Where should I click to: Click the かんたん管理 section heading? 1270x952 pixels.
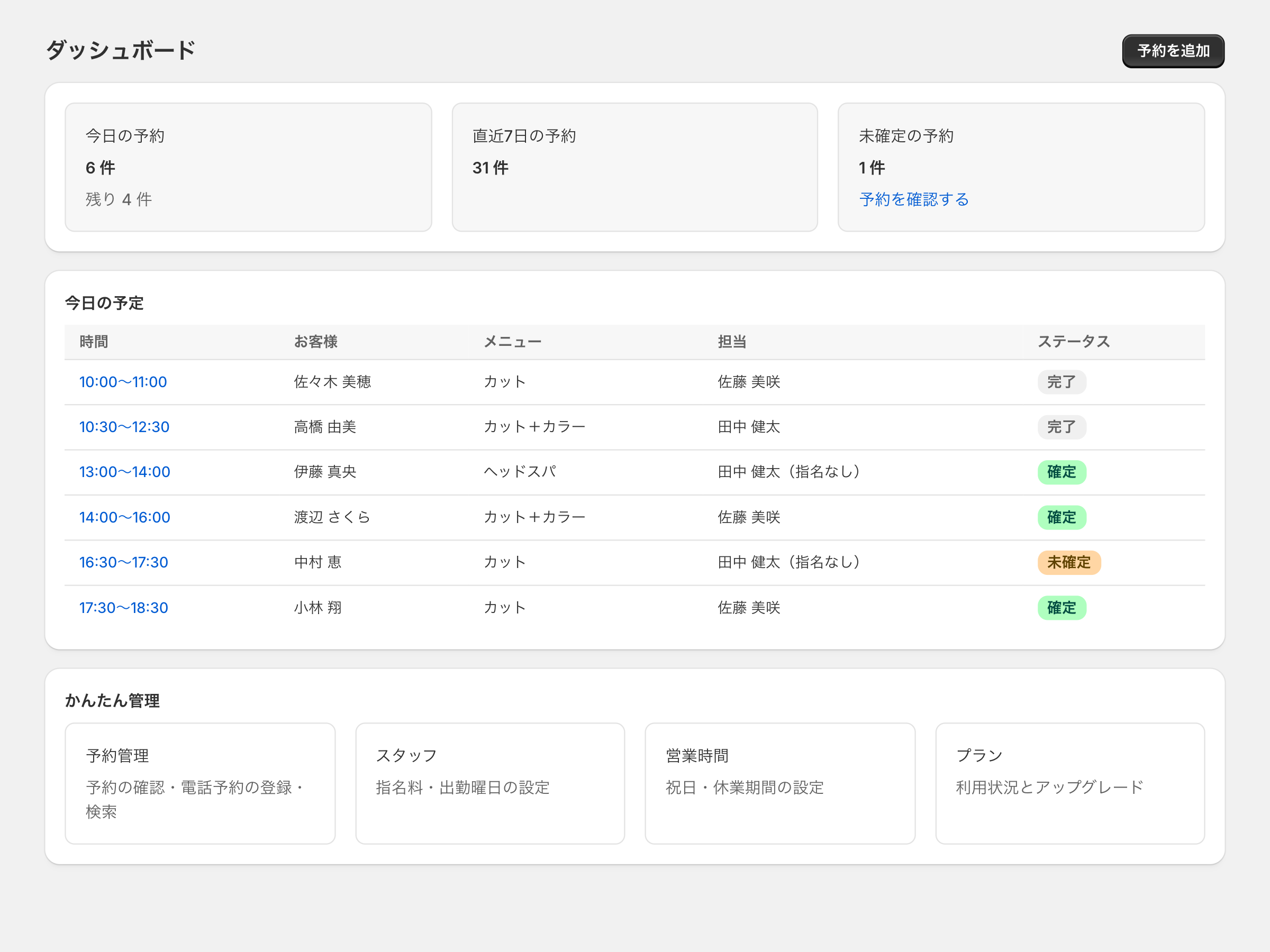pos(112,701)
